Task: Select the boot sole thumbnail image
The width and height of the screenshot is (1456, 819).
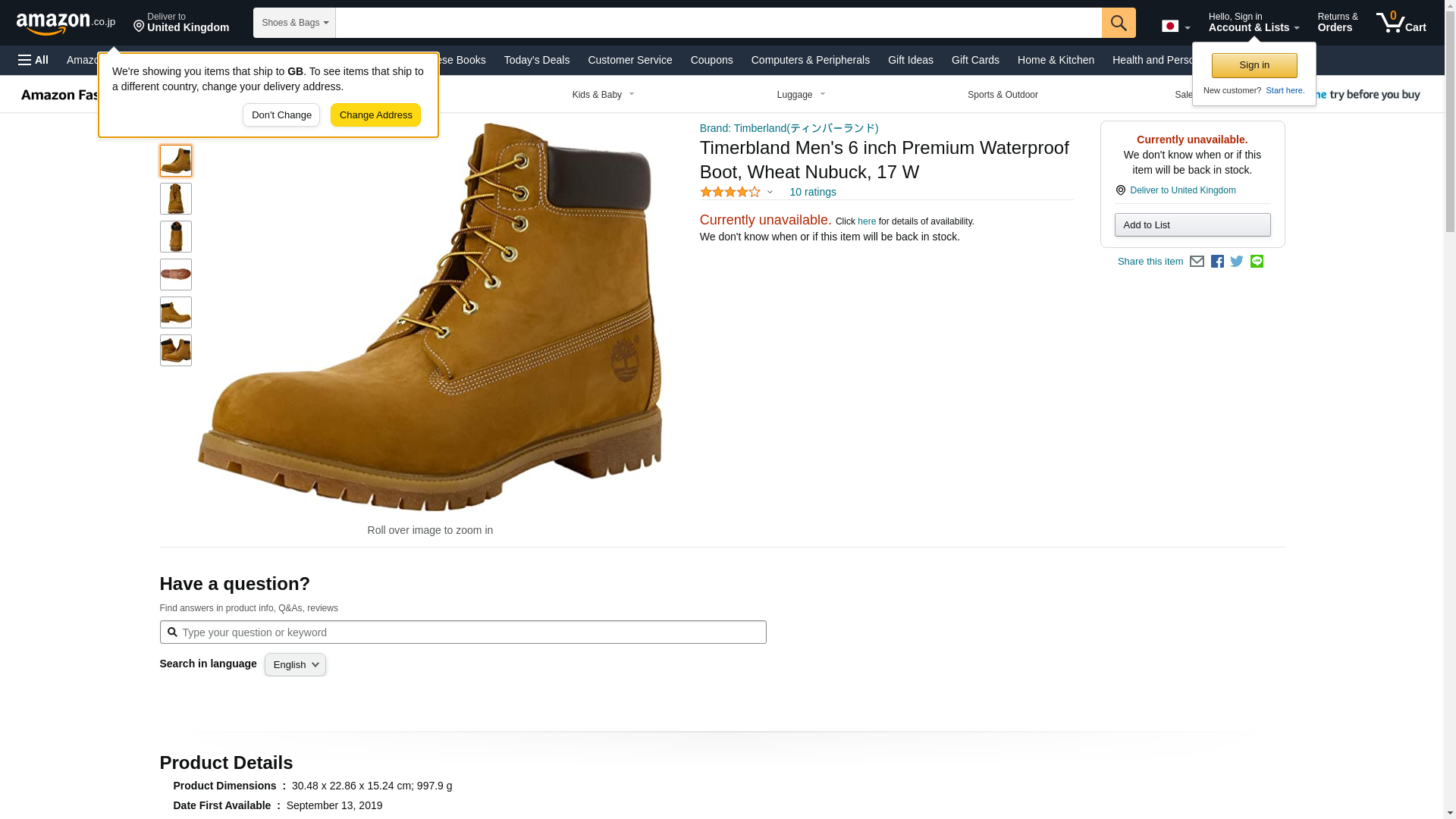Action: click(x=176, y=275)
